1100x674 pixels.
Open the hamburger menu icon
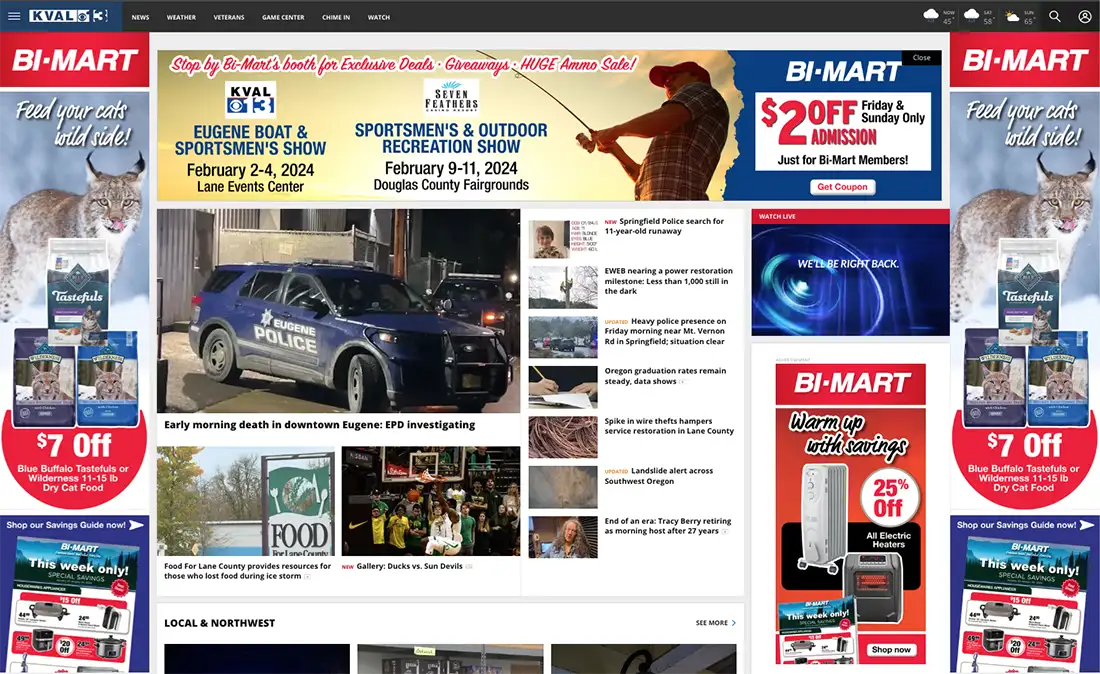(x=13, y=16)
